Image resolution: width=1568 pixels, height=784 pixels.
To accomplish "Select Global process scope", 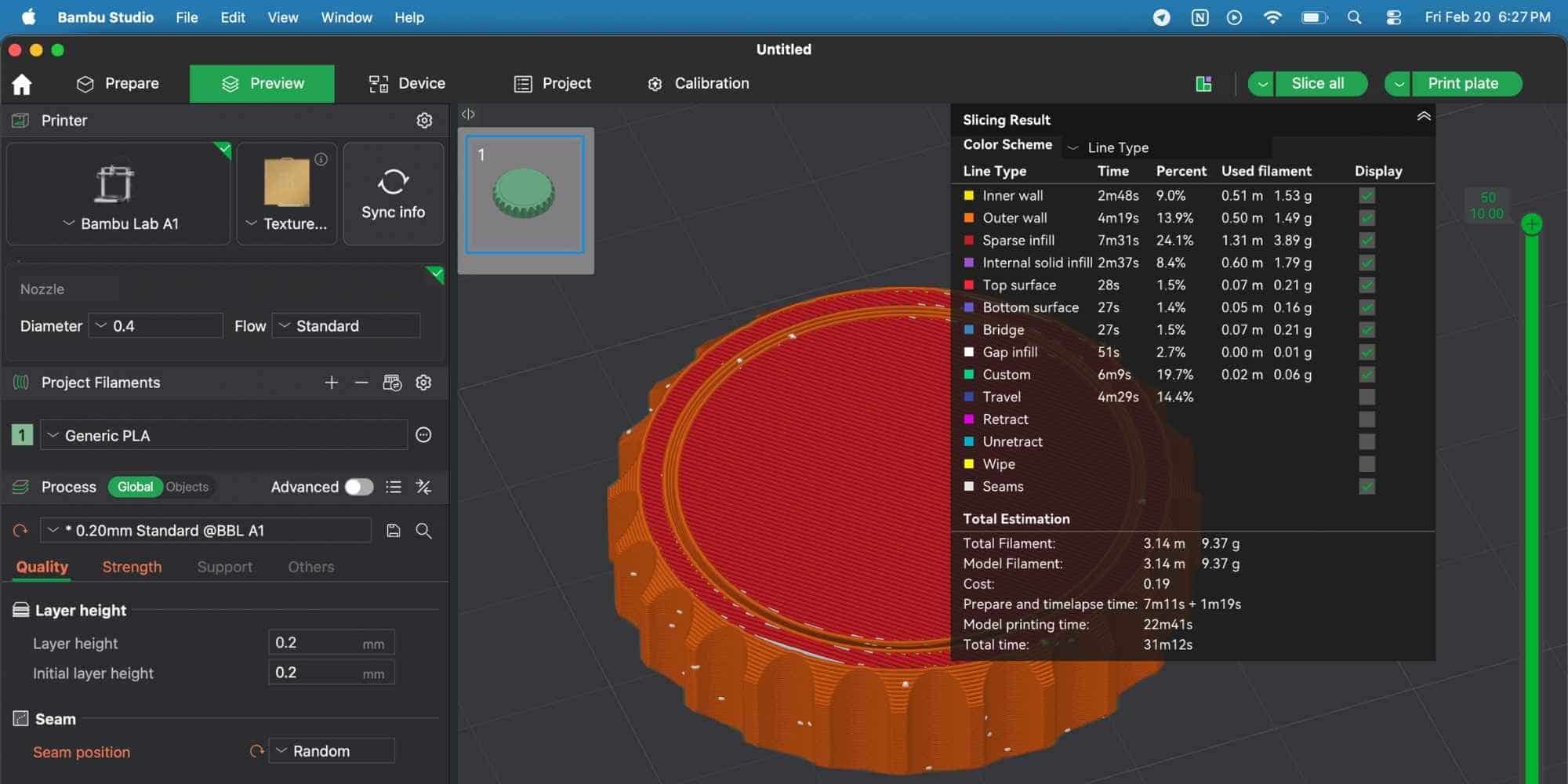I will [135, 487].
